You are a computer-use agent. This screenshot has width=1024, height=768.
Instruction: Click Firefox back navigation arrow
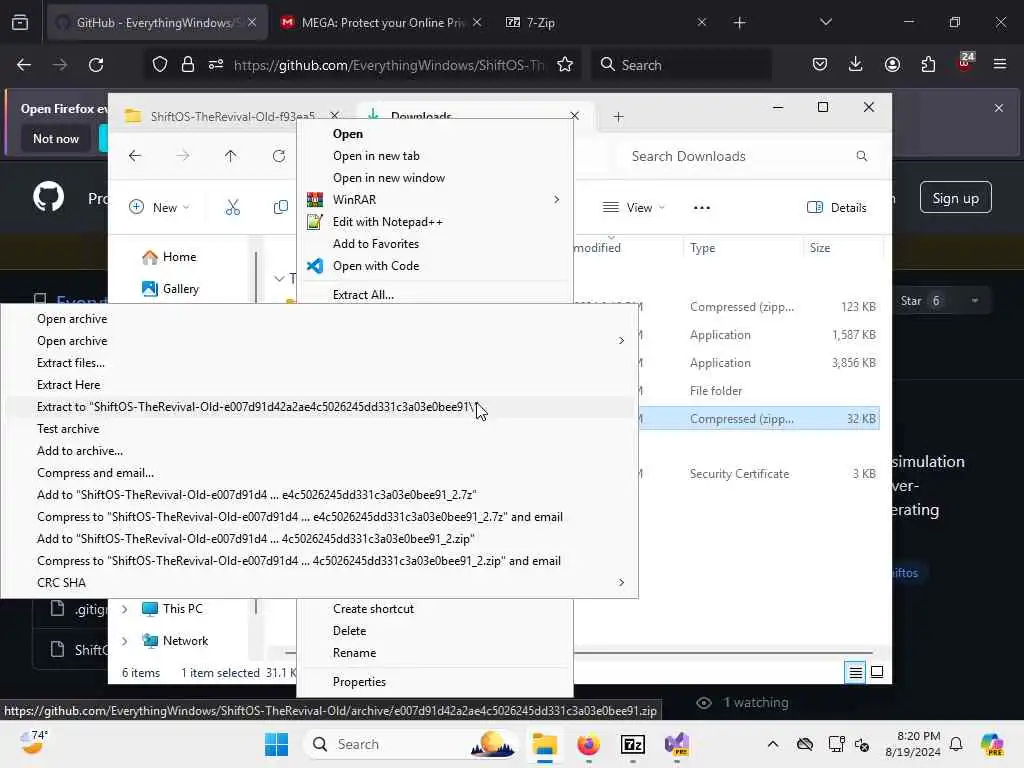[24, 65]
